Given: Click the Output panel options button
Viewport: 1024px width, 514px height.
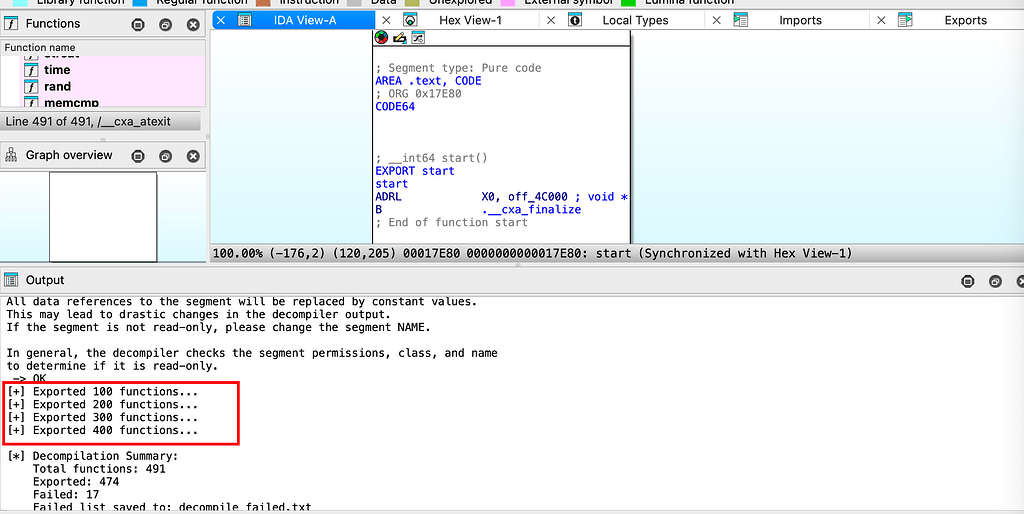Looking at the screenshot, I should click(968, 281).
